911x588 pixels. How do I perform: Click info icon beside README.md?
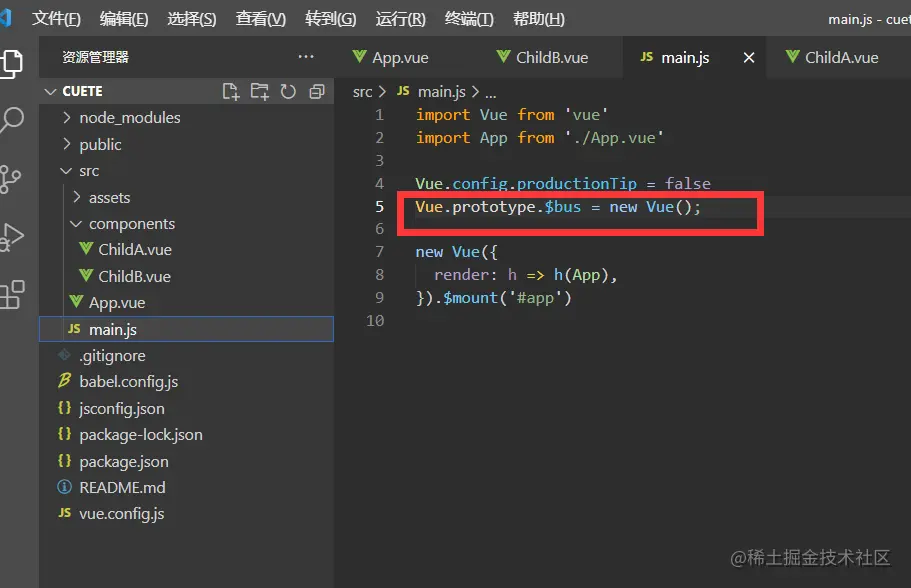[64, 487]
